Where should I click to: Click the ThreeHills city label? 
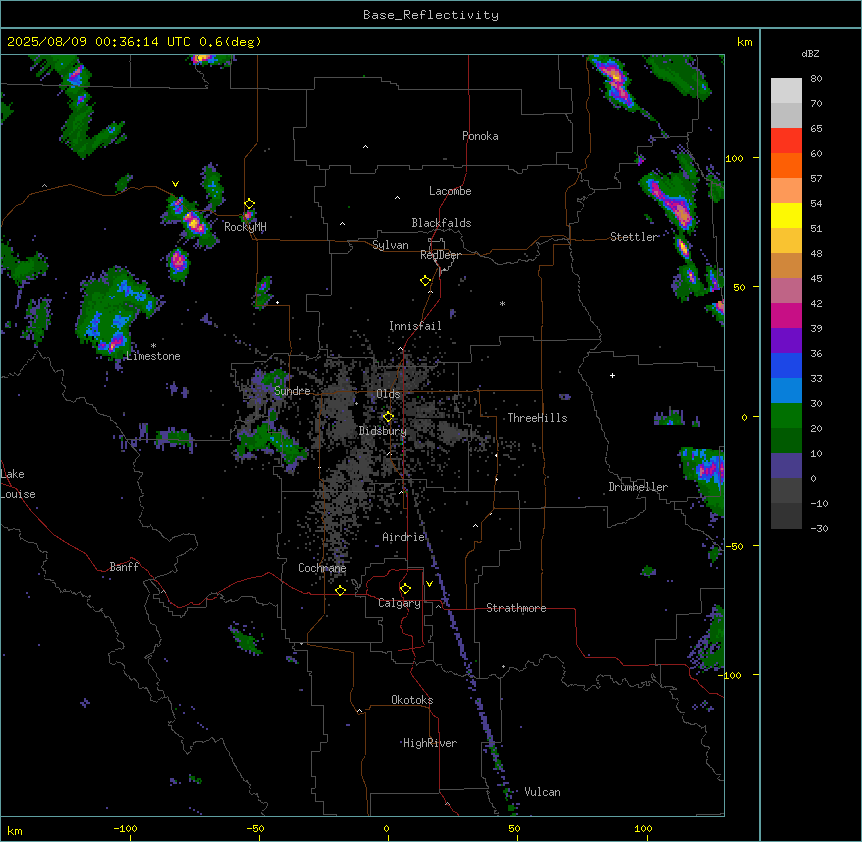(537, 418)
